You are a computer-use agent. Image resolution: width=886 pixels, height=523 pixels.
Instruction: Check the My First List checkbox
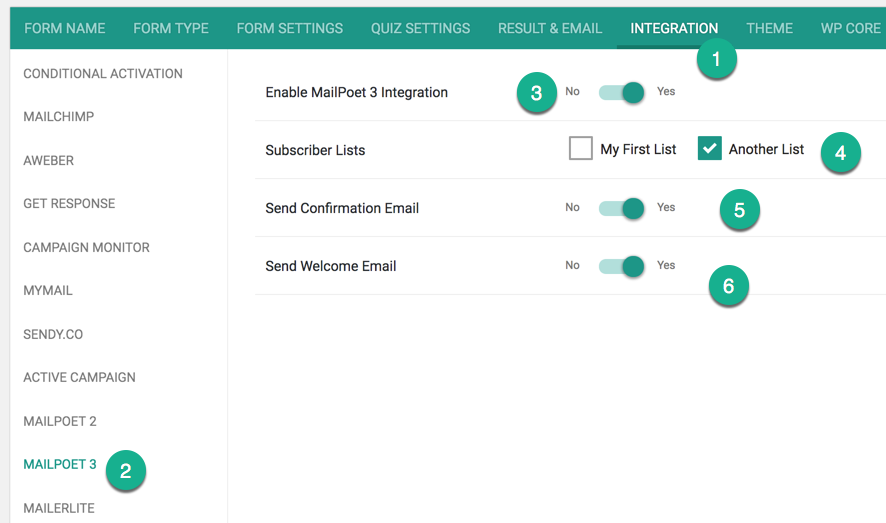point(581,149)
